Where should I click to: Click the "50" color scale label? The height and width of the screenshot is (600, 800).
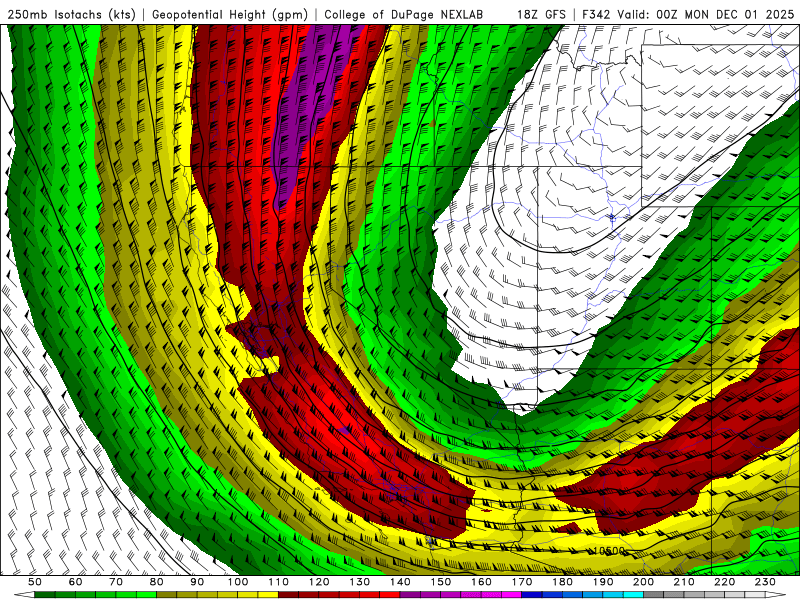pos(35,582)
